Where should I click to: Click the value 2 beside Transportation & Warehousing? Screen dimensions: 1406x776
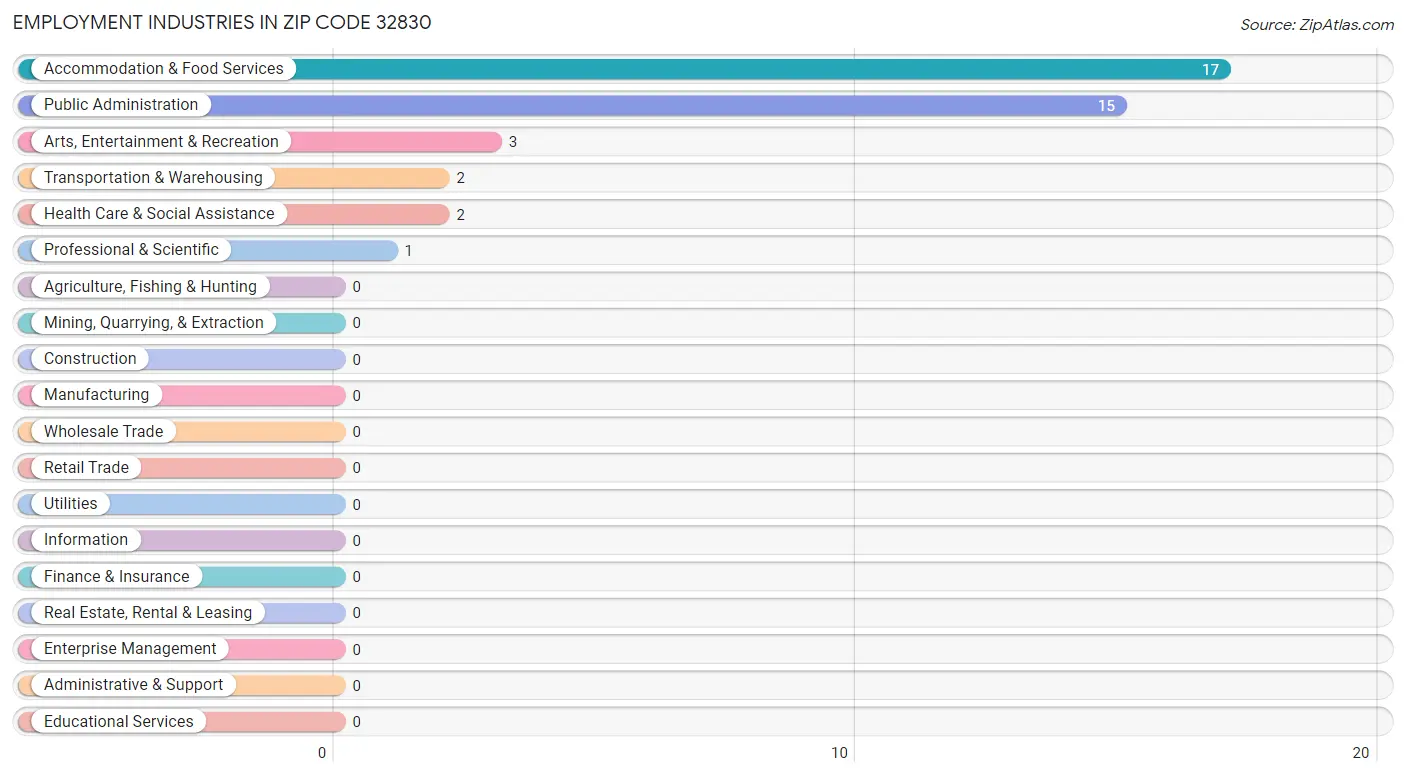pyautogui.click(x=461, y=178)
